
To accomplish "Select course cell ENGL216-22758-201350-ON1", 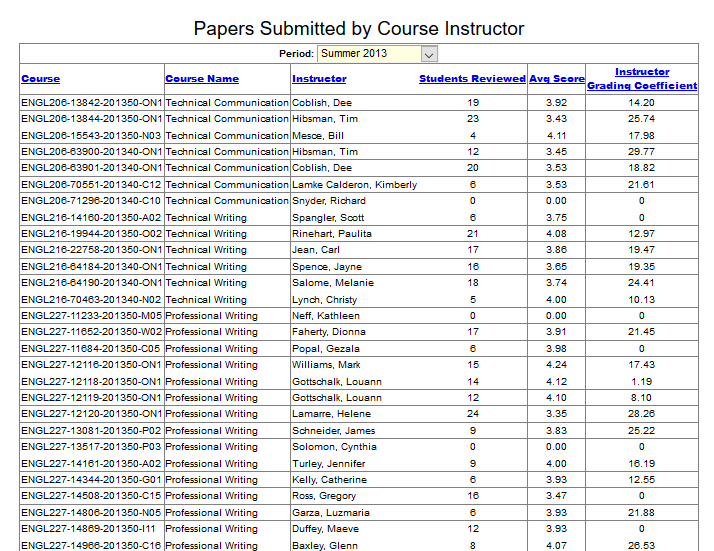I will point(92,250).
